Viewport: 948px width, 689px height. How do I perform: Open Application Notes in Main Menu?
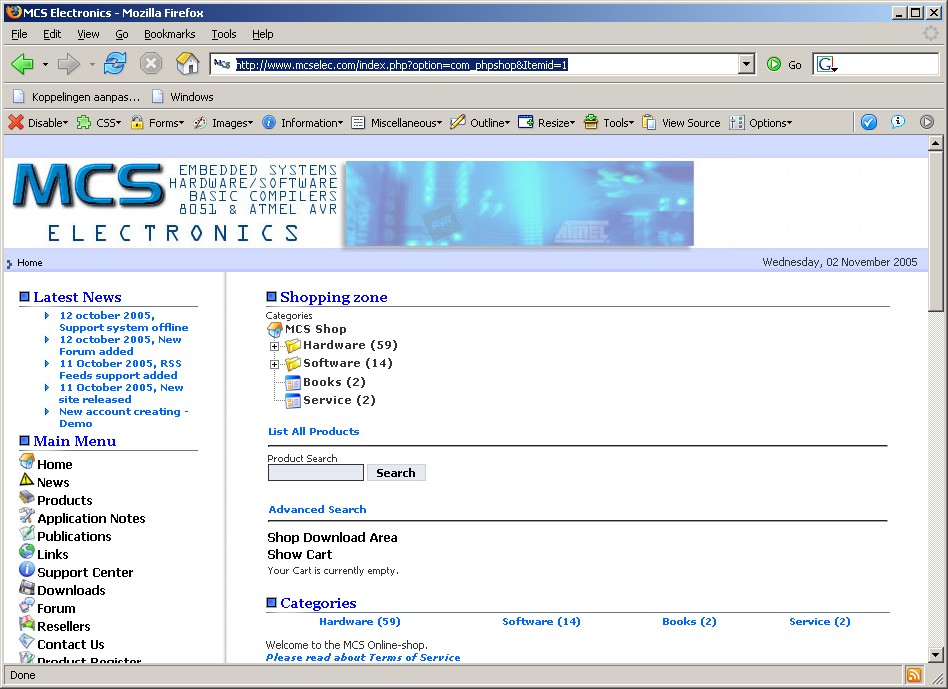(91, 519)
